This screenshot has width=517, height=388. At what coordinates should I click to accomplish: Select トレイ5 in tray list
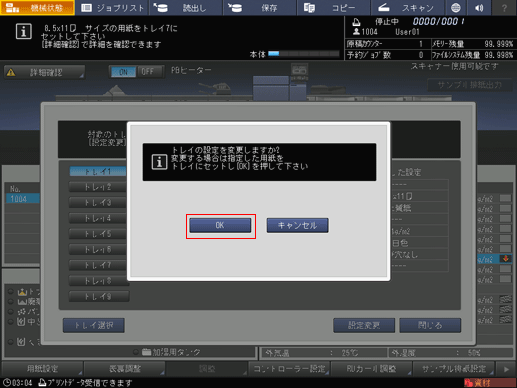pyautogui.click(x=98, y=234)
